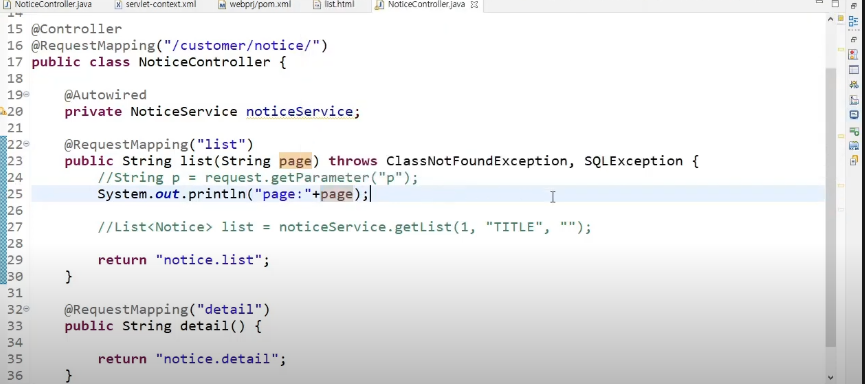Viewport: 865px width, 384px height.
Task: Switch to the list.html tab
Action: pos(334,4)
